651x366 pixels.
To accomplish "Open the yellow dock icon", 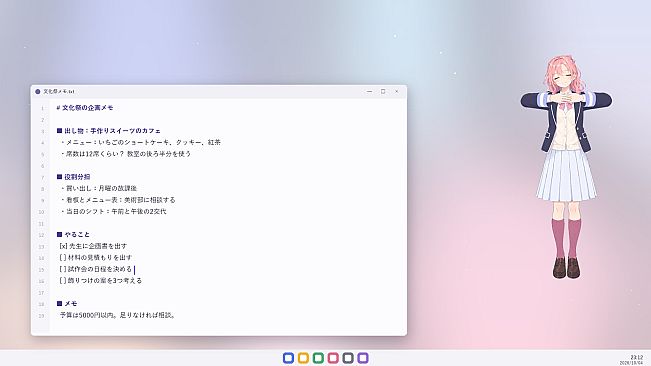I will point(303,358).
